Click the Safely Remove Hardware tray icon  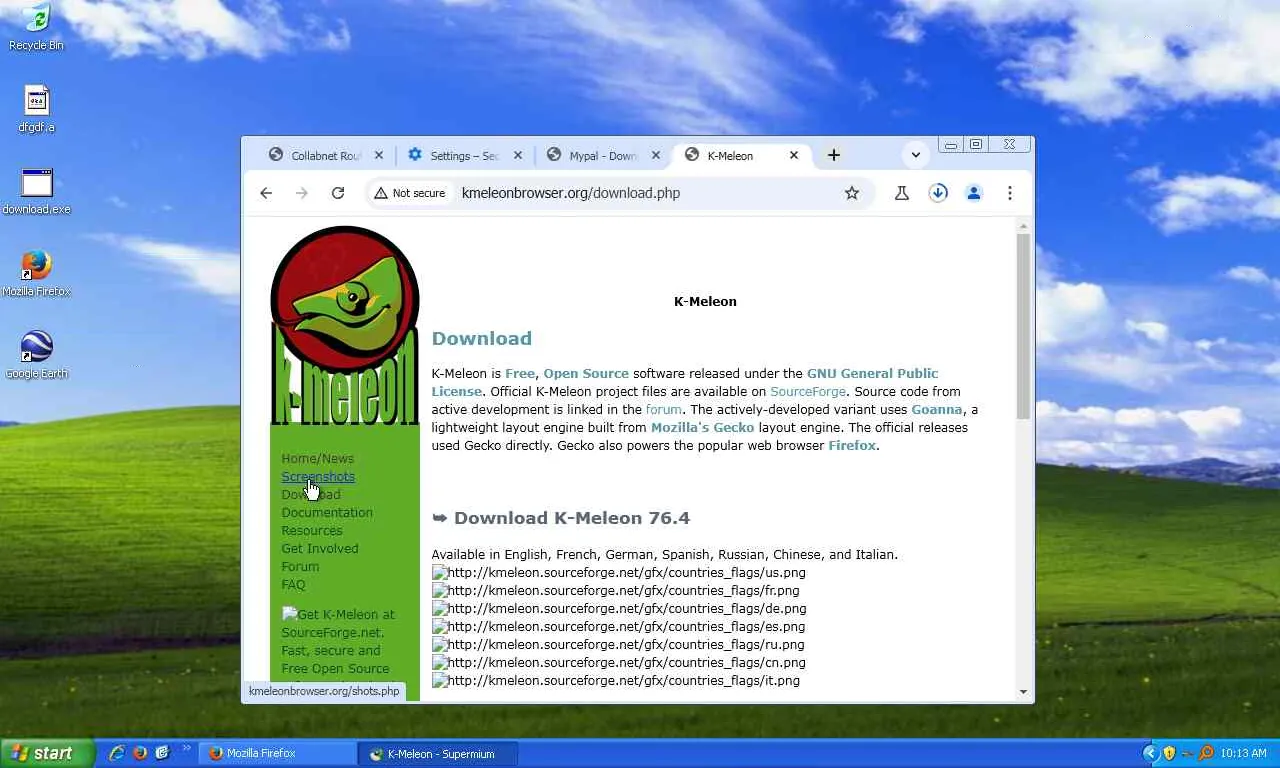point(1187,753)
